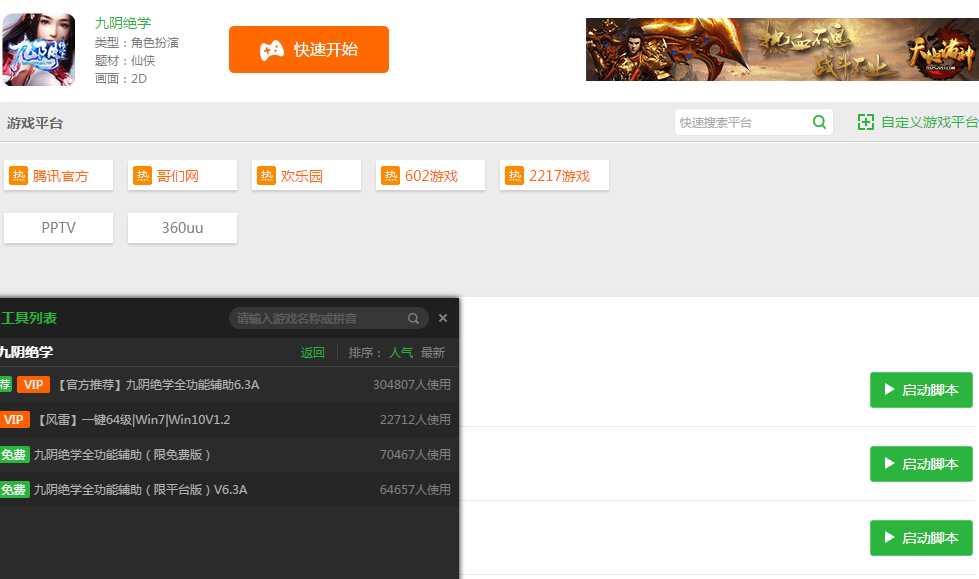The width and height of the screenshot is (979, 579).
Task: Focus the 快速搜索平台 search field
Action: click(742, 122)
